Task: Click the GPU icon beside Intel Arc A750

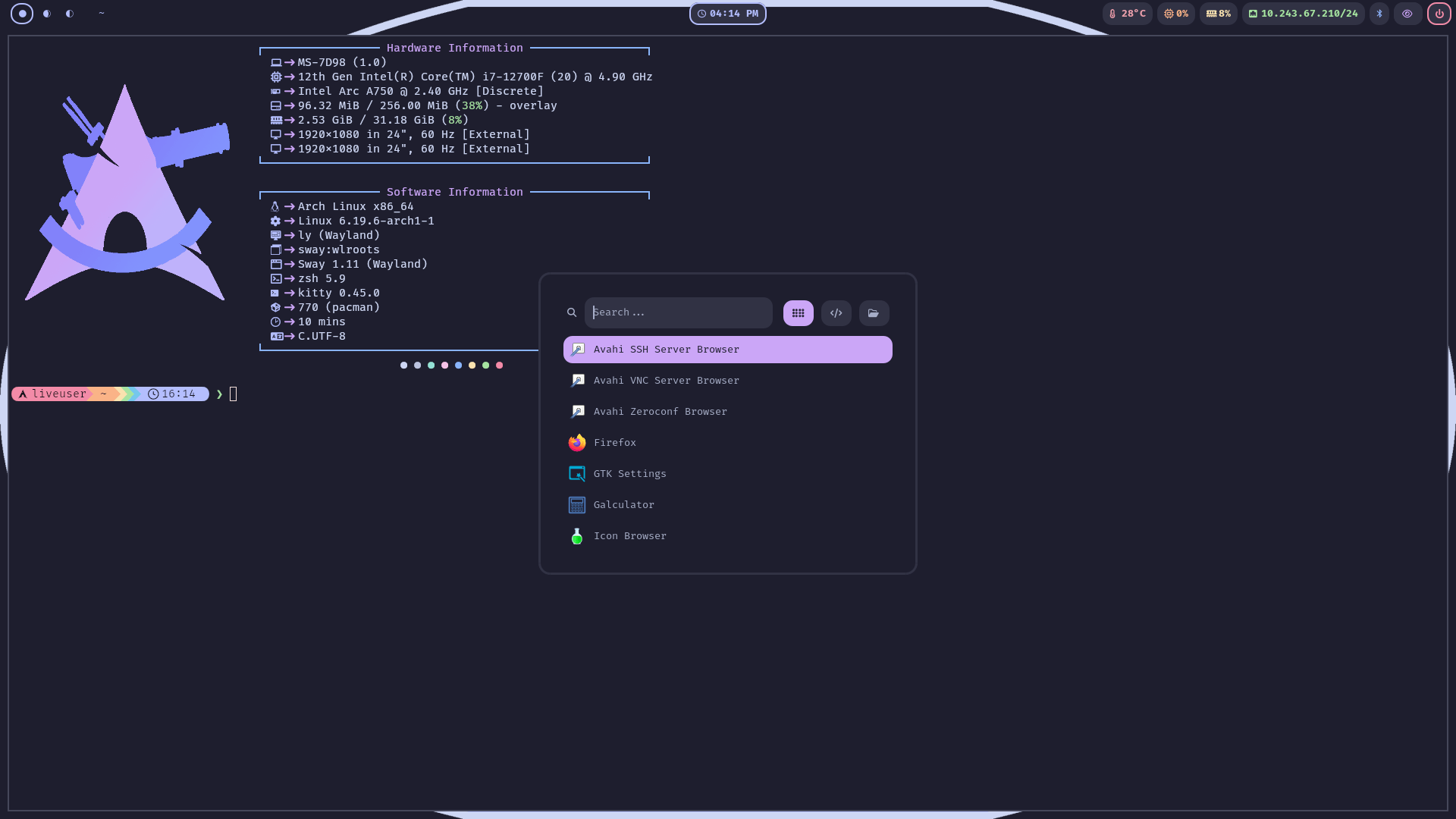Action: (276, 92)
